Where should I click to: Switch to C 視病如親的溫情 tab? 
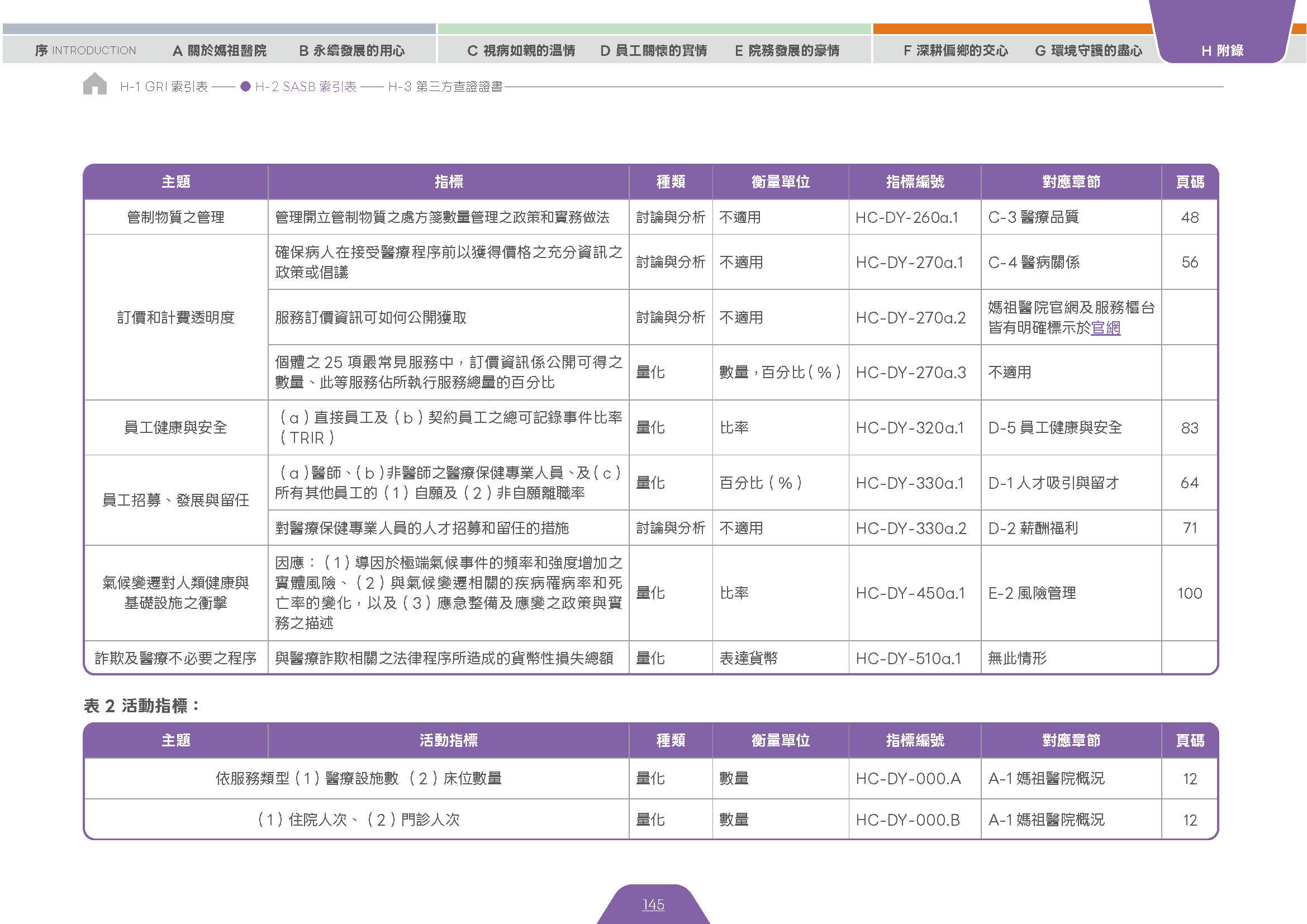(521, 51)
